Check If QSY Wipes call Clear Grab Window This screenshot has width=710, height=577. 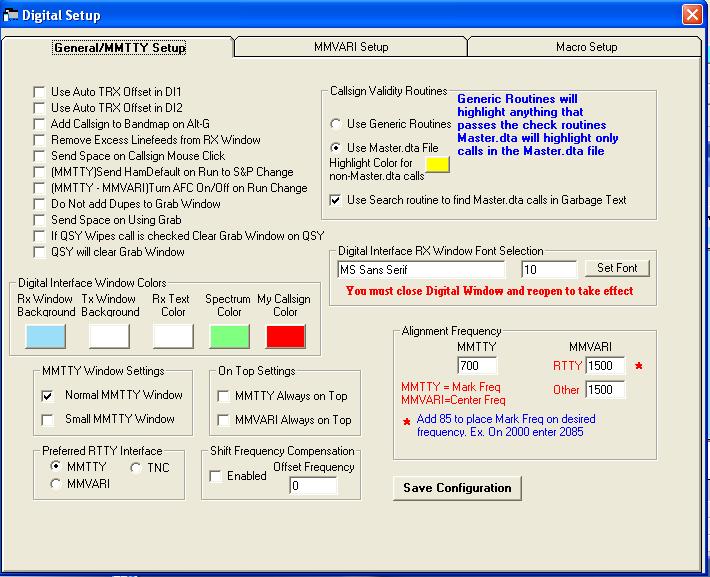39,236
